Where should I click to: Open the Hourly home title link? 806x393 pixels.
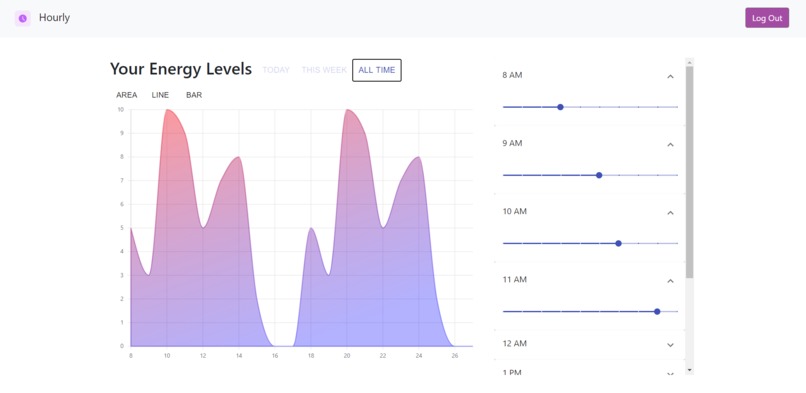click(x=54, y=18)
